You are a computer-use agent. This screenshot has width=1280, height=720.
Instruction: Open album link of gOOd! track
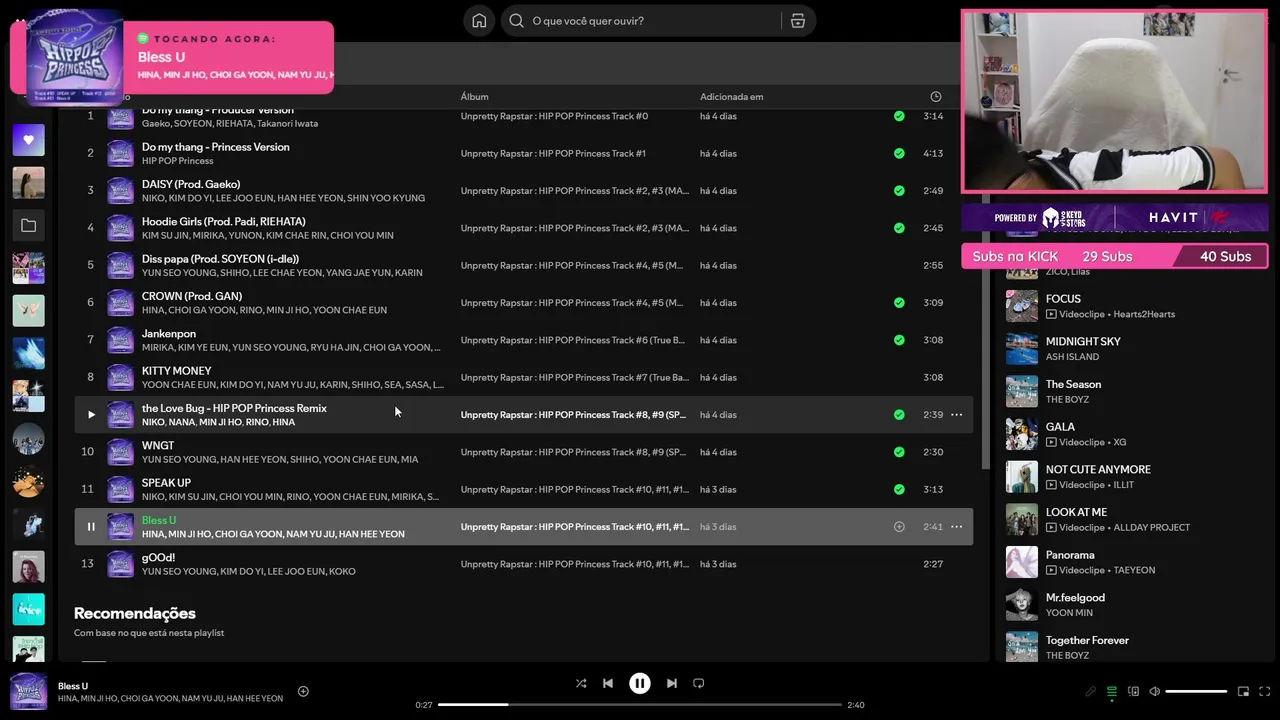[574, 564]
